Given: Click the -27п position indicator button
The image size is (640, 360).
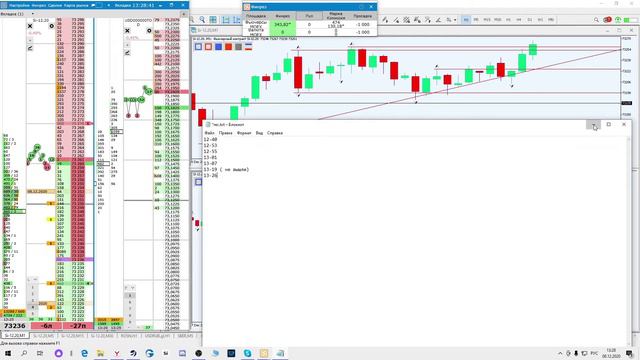Looking at the screenshot, I should point(78,326).
